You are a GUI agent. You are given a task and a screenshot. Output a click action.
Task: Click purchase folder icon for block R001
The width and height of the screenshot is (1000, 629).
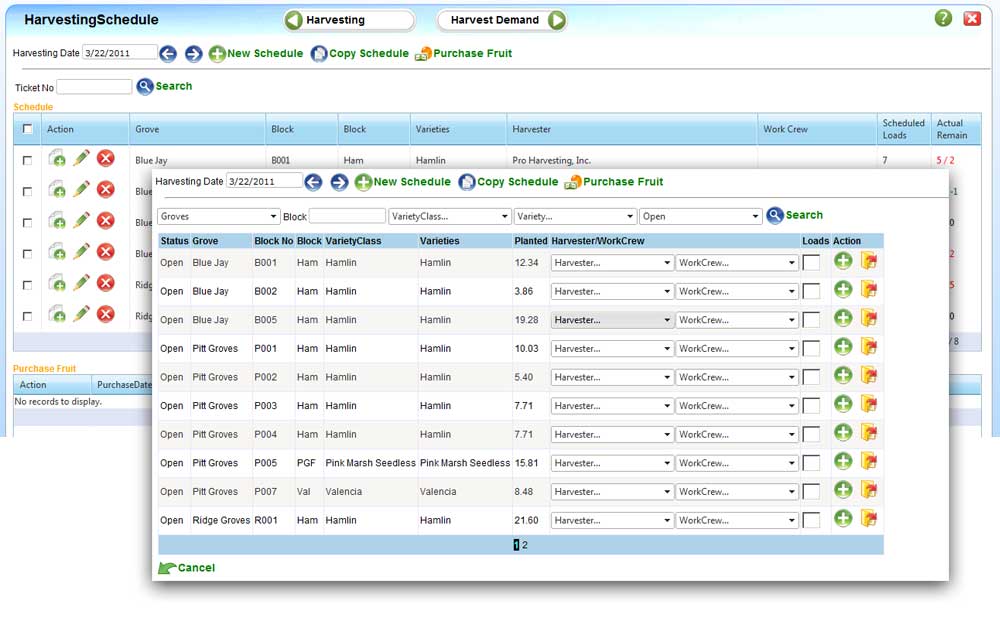(x=869, y=519)
